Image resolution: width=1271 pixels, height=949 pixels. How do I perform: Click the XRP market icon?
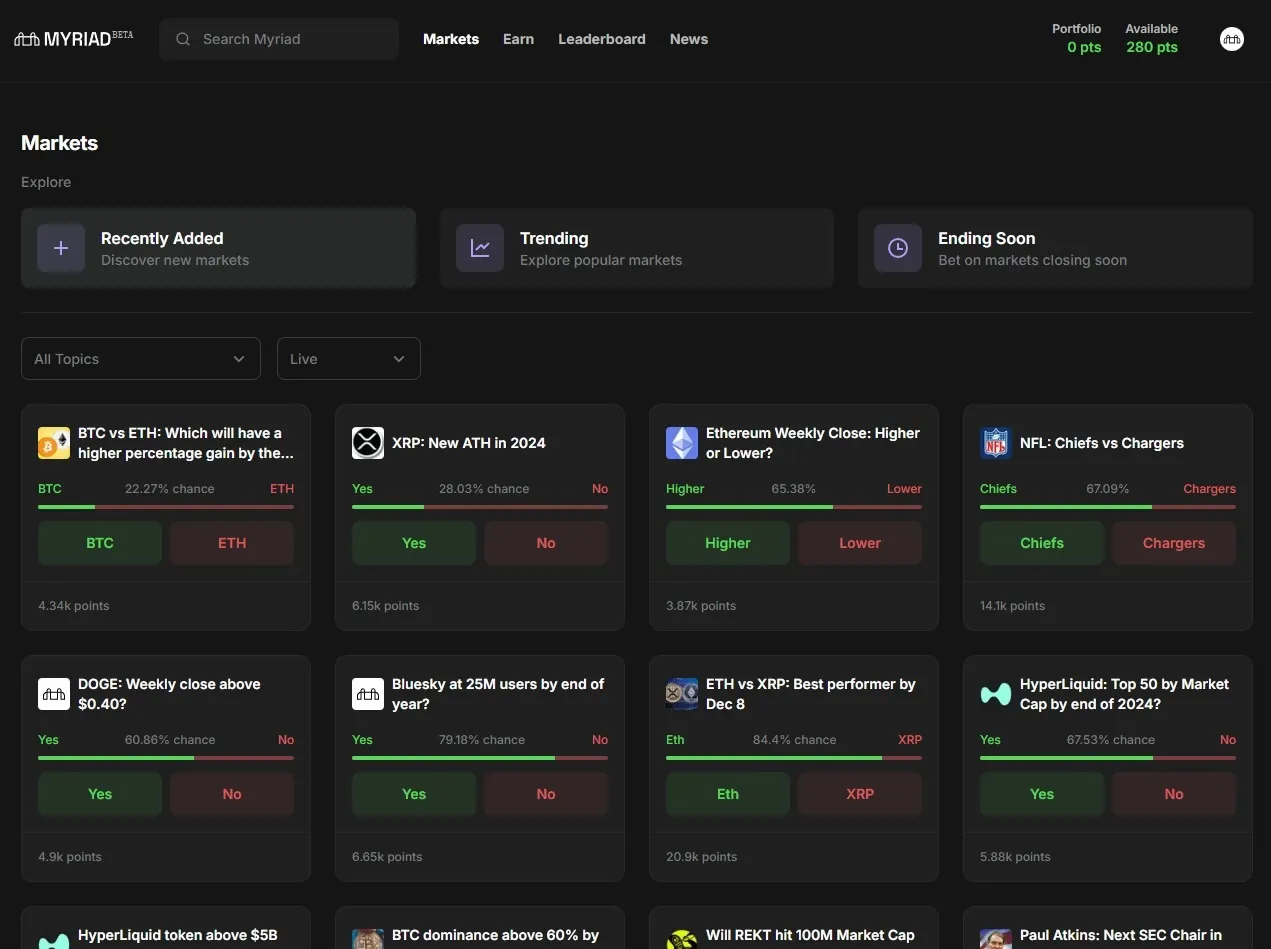click(368, 443)
